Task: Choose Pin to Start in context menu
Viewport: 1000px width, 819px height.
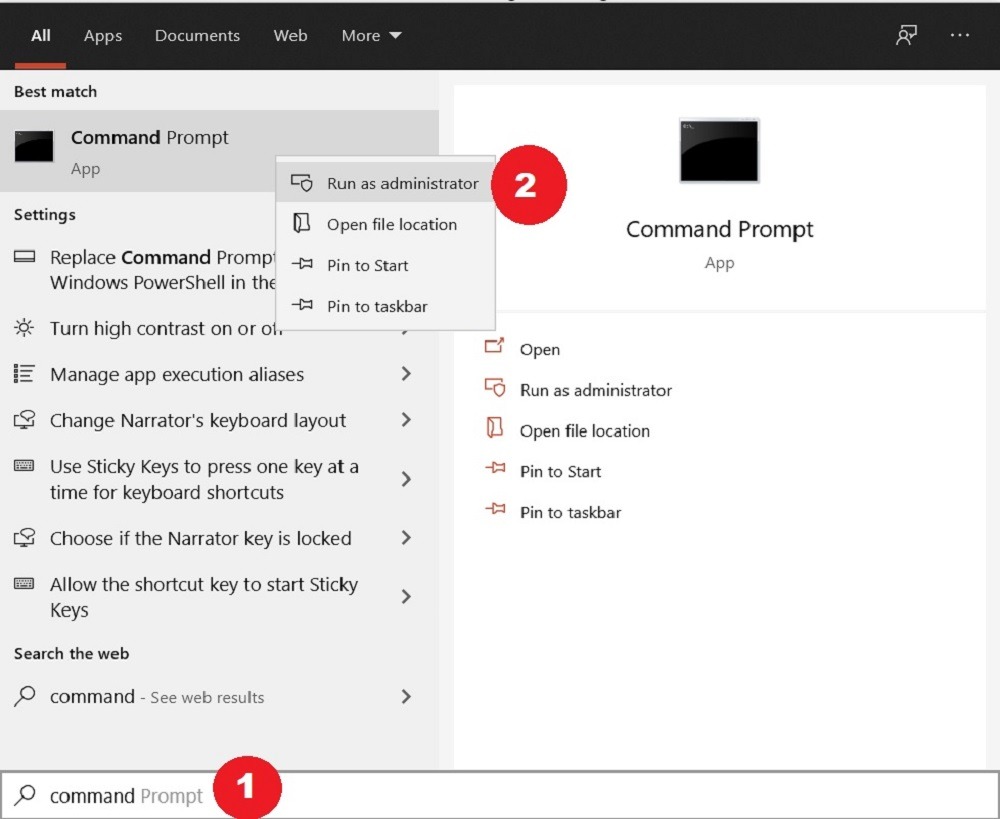Action: (367, 265)
